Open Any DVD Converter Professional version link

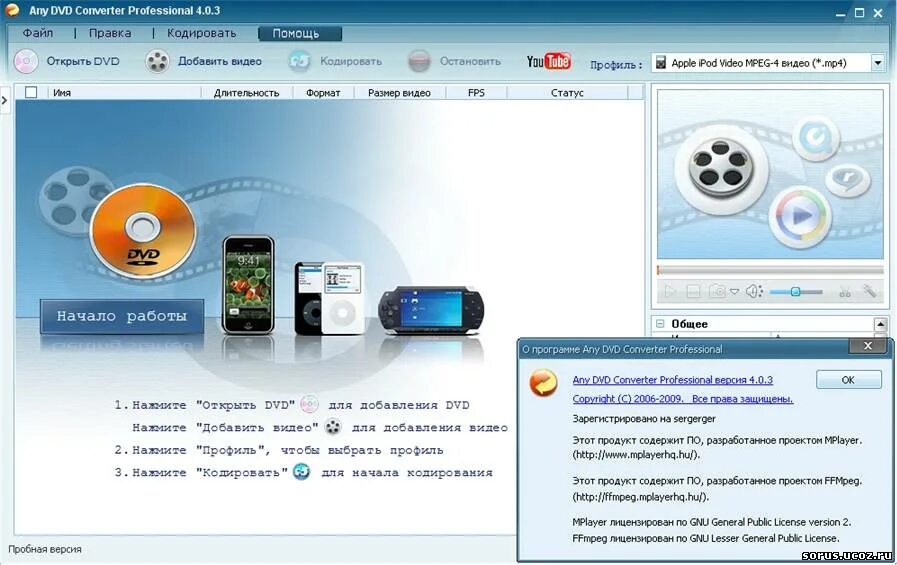coord(673,380)
